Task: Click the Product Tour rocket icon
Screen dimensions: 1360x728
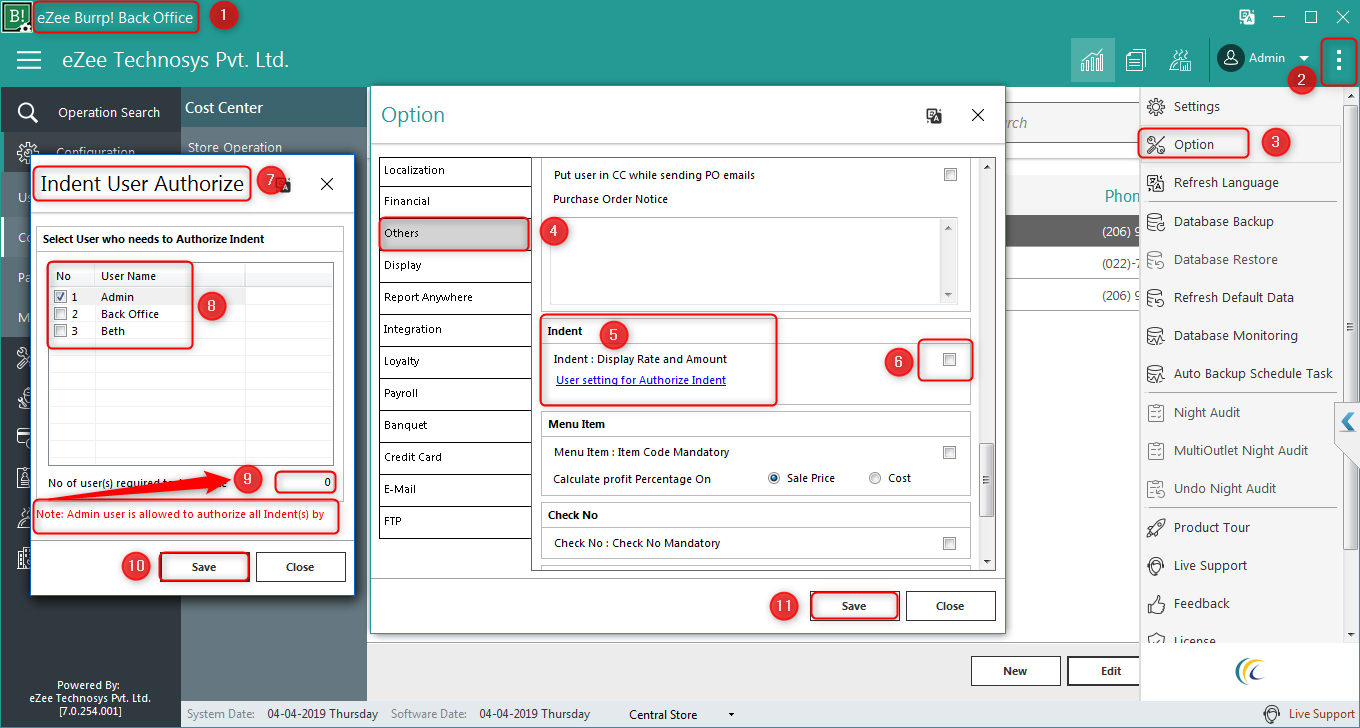Action: (x=1156, y=527)
